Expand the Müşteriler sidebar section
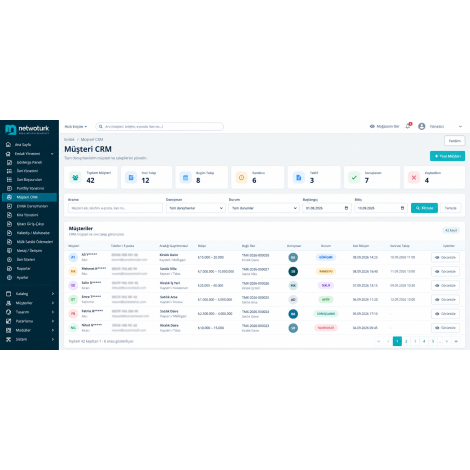The image size is (470, 470). (x=29, y=303)
